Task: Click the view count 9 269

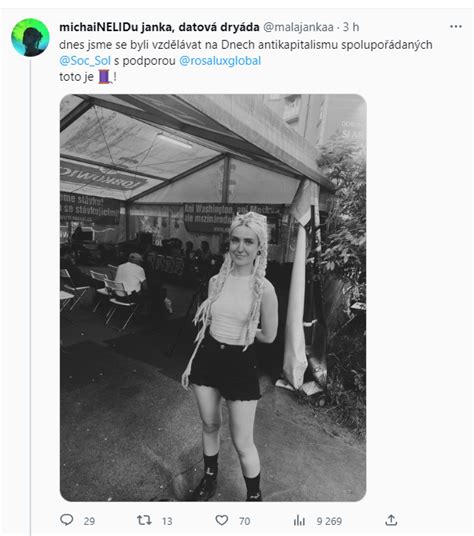Action: coord(329,521)
